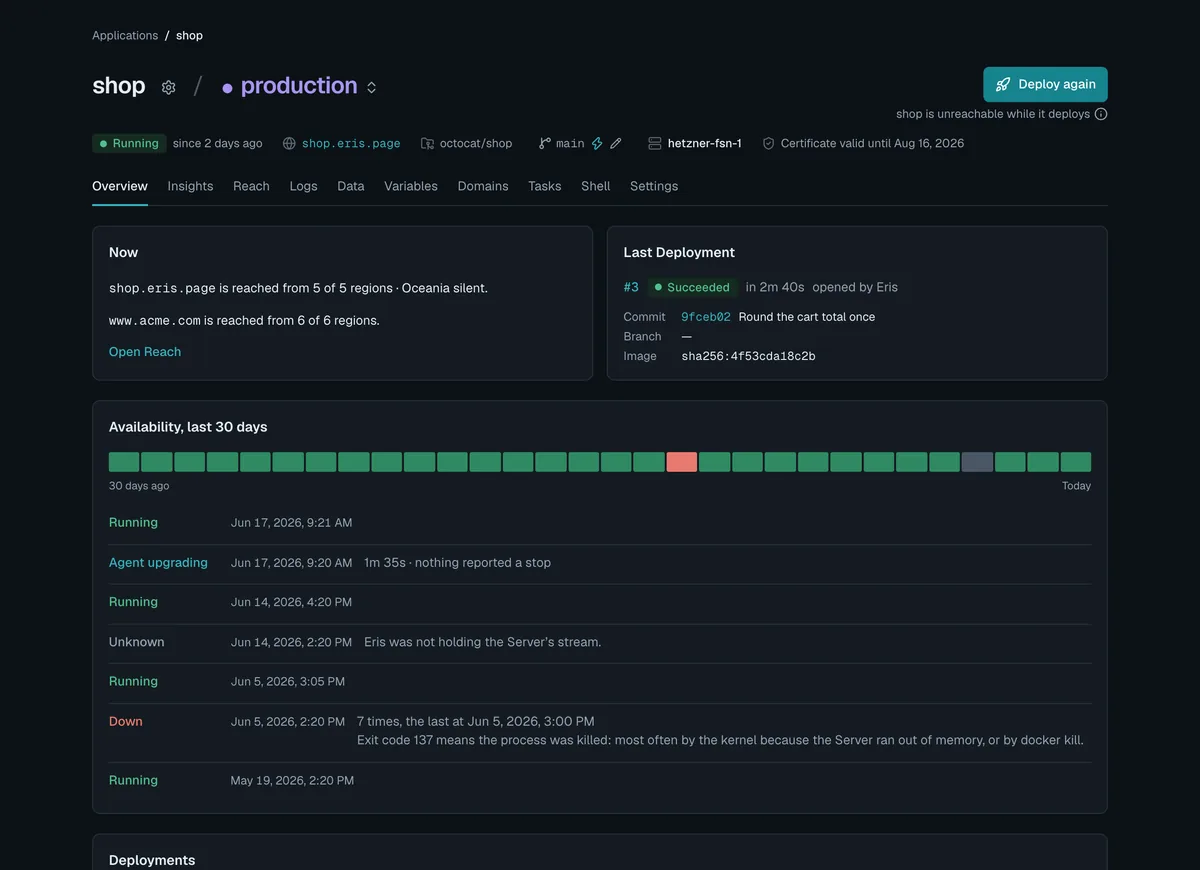Click the production environment name
Image resolution: width=1200 pixels, height=870 pixels.
click(x=299, y=86)
